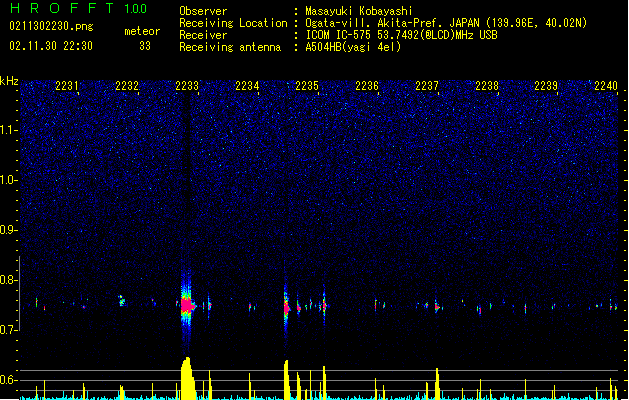Click the Receiving Location label
This screenshot has width=629, height=400.
(233, 23)
